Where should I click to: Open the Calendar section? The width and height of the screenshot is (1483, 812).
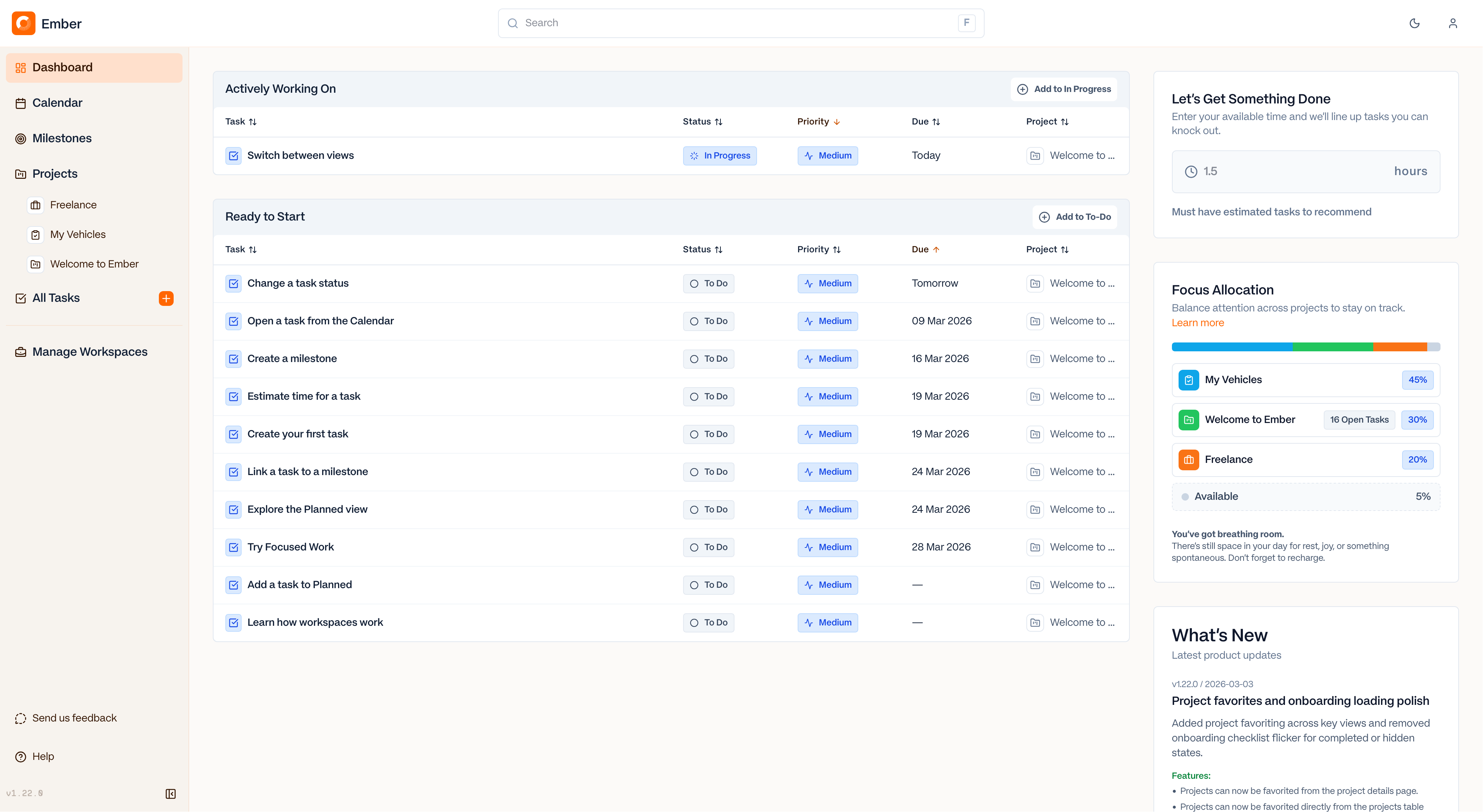57,102
